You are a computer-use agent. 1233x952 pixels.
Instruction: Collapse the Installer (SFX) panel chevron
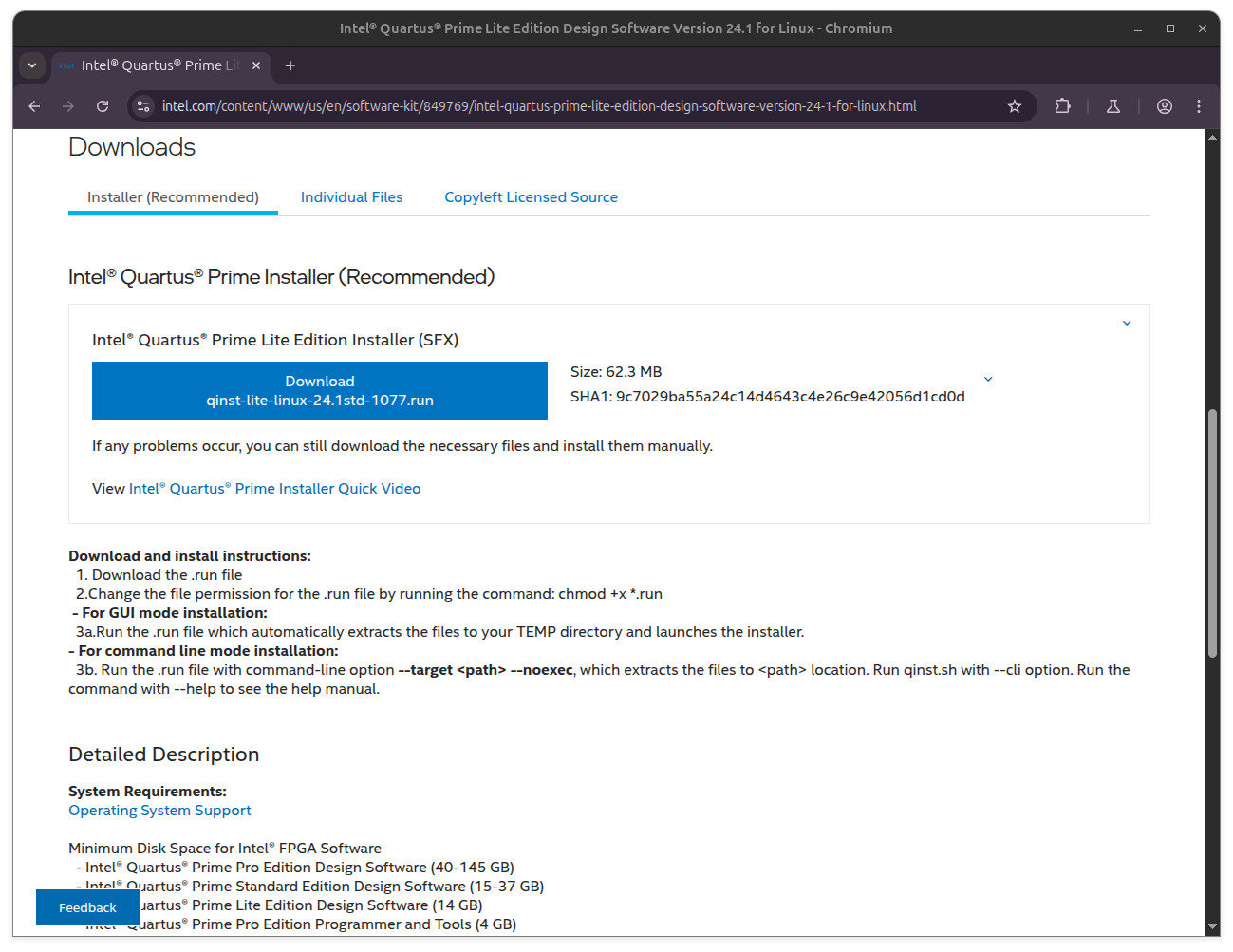(x=1127, y=324)
